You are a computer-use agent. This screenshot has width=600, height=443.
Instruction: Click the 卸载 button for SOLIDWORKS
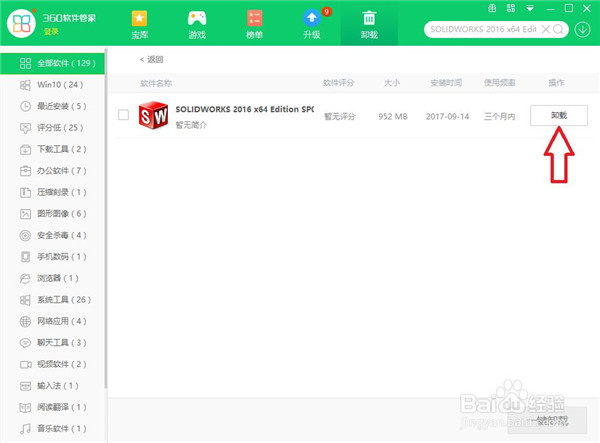(x=558, y=115)
